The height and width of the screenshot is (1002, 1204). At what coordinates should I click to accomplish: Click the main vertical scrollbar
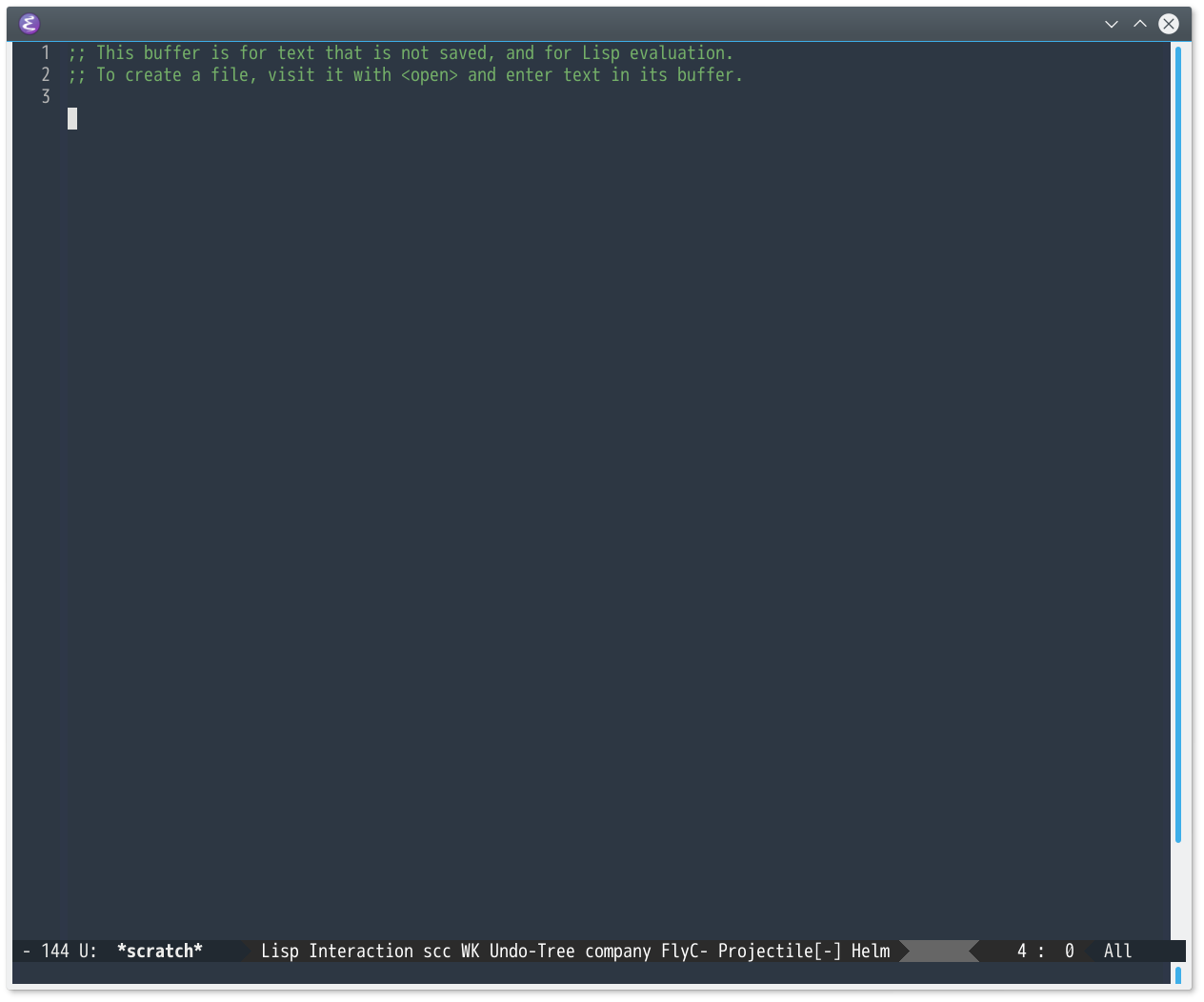pos(1178,443)
